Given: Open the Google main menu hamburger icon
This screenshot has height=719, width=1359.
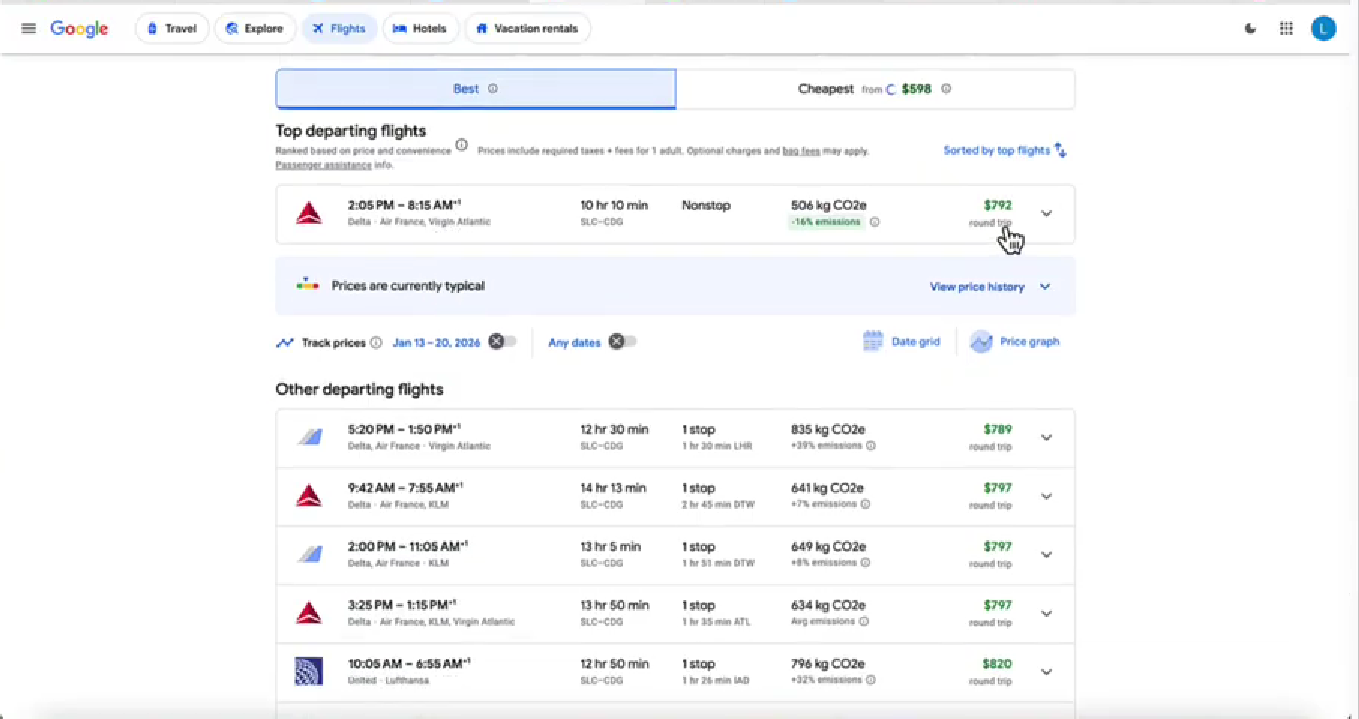Looking at the screenshot, I should click(x=28, y=28).
